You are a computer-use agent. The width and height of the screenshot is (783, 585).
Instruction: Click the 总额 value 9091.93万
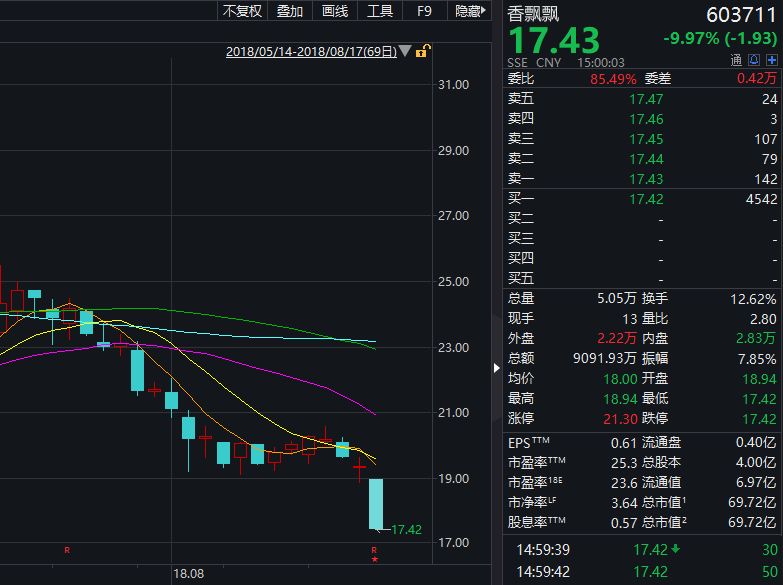point(605,358)
